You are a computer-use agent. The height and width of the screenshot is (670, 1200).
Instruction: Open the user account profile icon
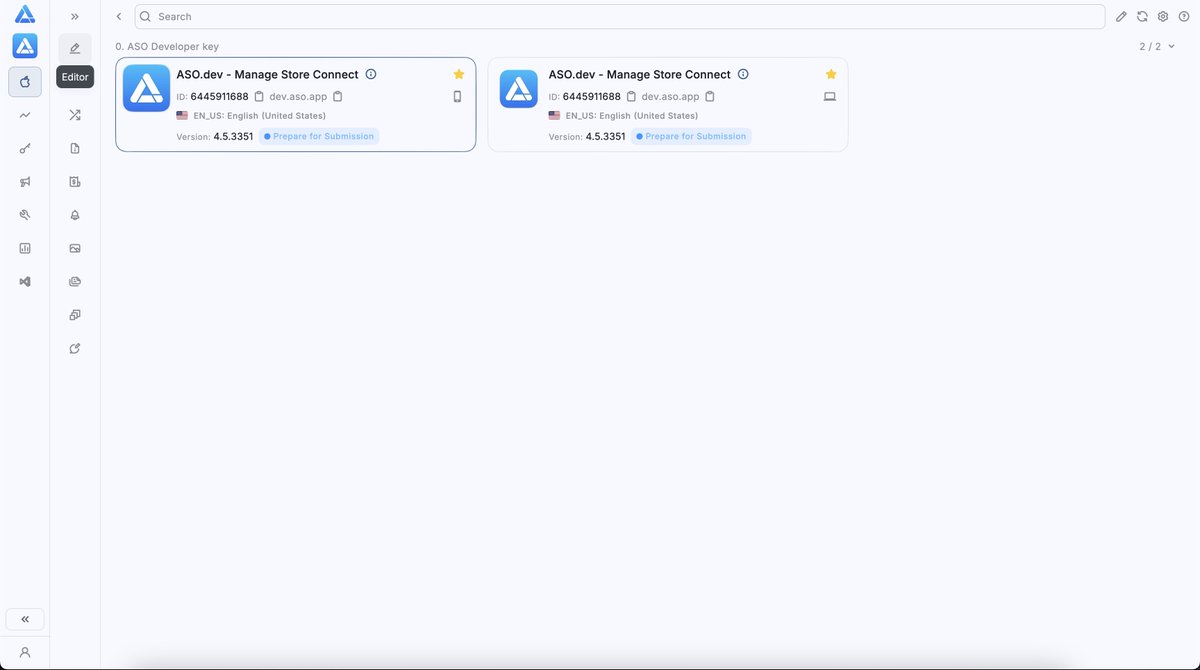click(25, 652)
